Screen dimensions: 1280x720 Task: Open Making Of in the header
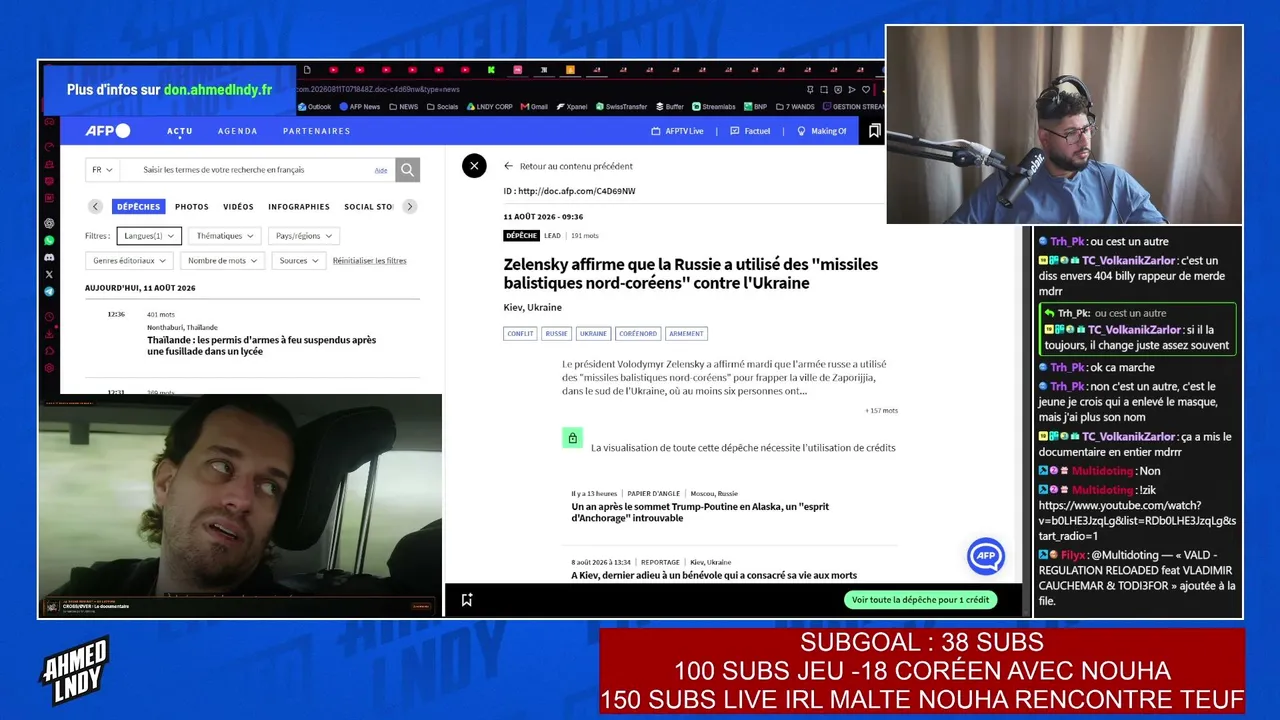pyautogui.click(x=822, y=131)
